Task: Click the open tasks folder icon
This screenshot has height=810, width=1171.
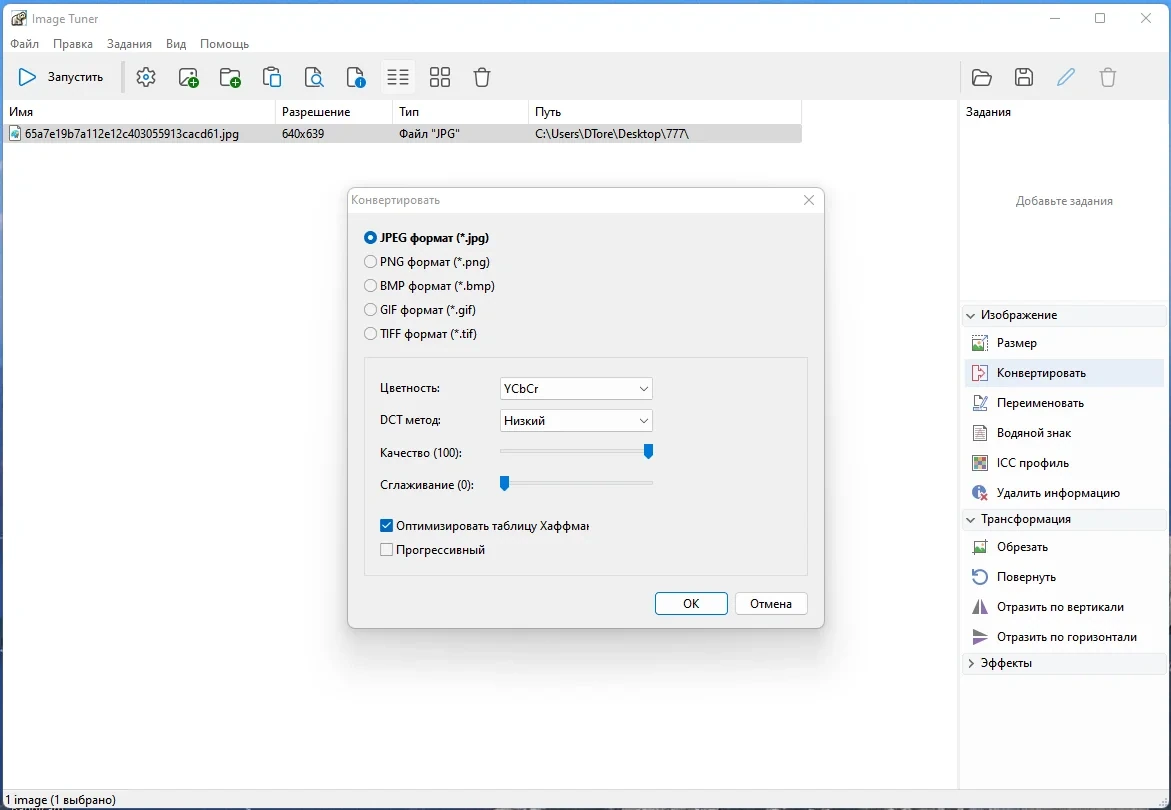Action: pos(981,77)
